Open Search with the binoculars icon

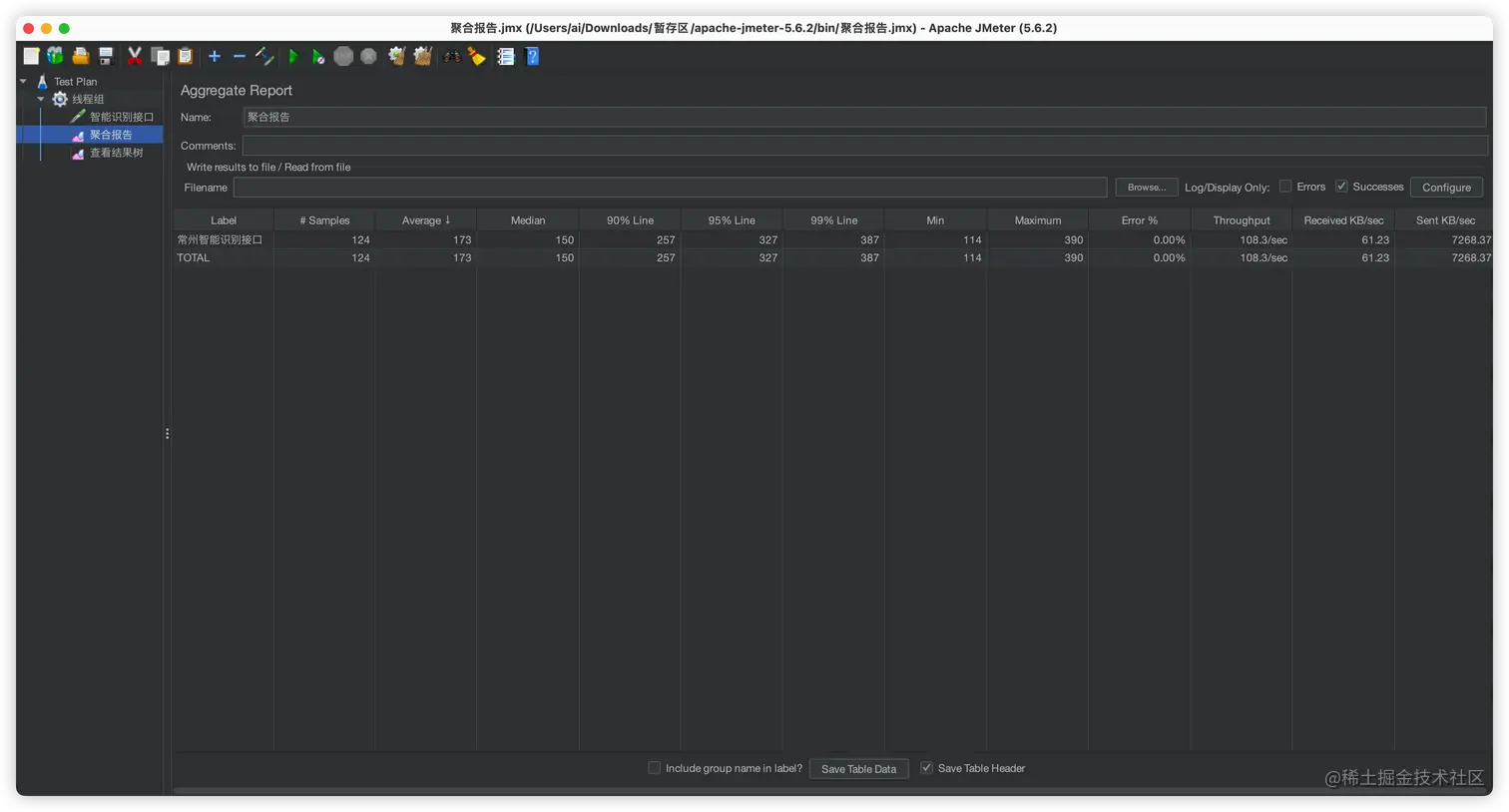click(452, 57)
